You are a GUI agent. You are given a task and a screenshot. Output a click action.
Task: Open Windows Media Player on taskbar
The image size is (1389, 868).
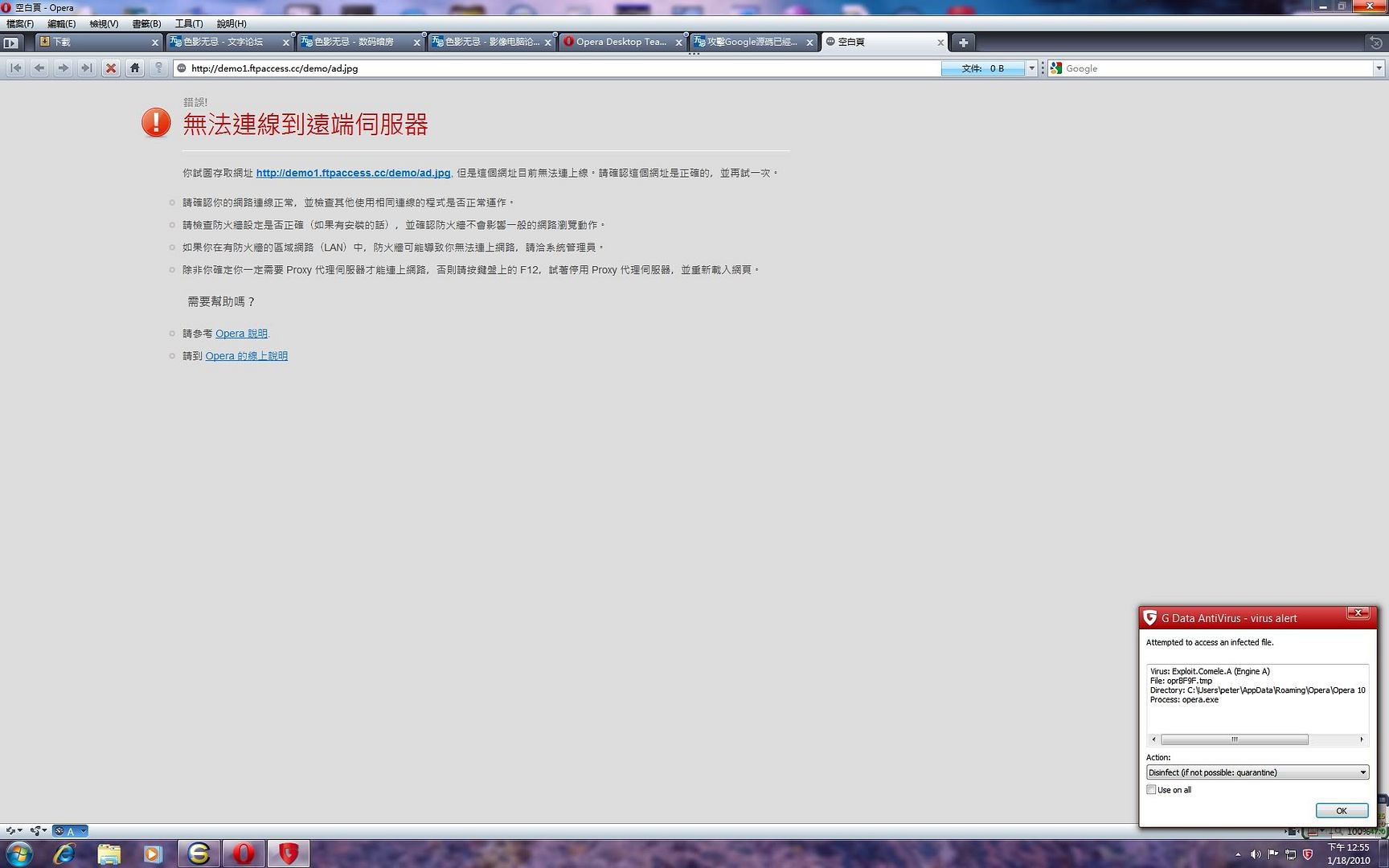(153, 854)
